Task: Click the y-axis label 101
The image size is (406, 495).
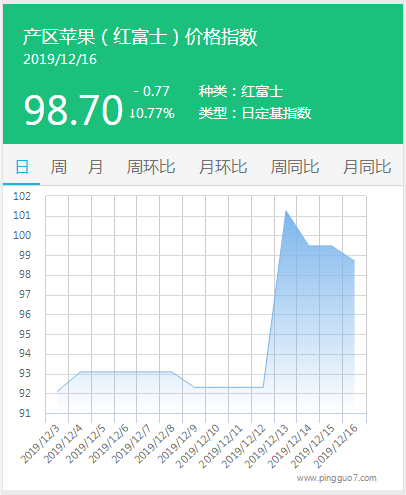Action: [x=22, y=215]
